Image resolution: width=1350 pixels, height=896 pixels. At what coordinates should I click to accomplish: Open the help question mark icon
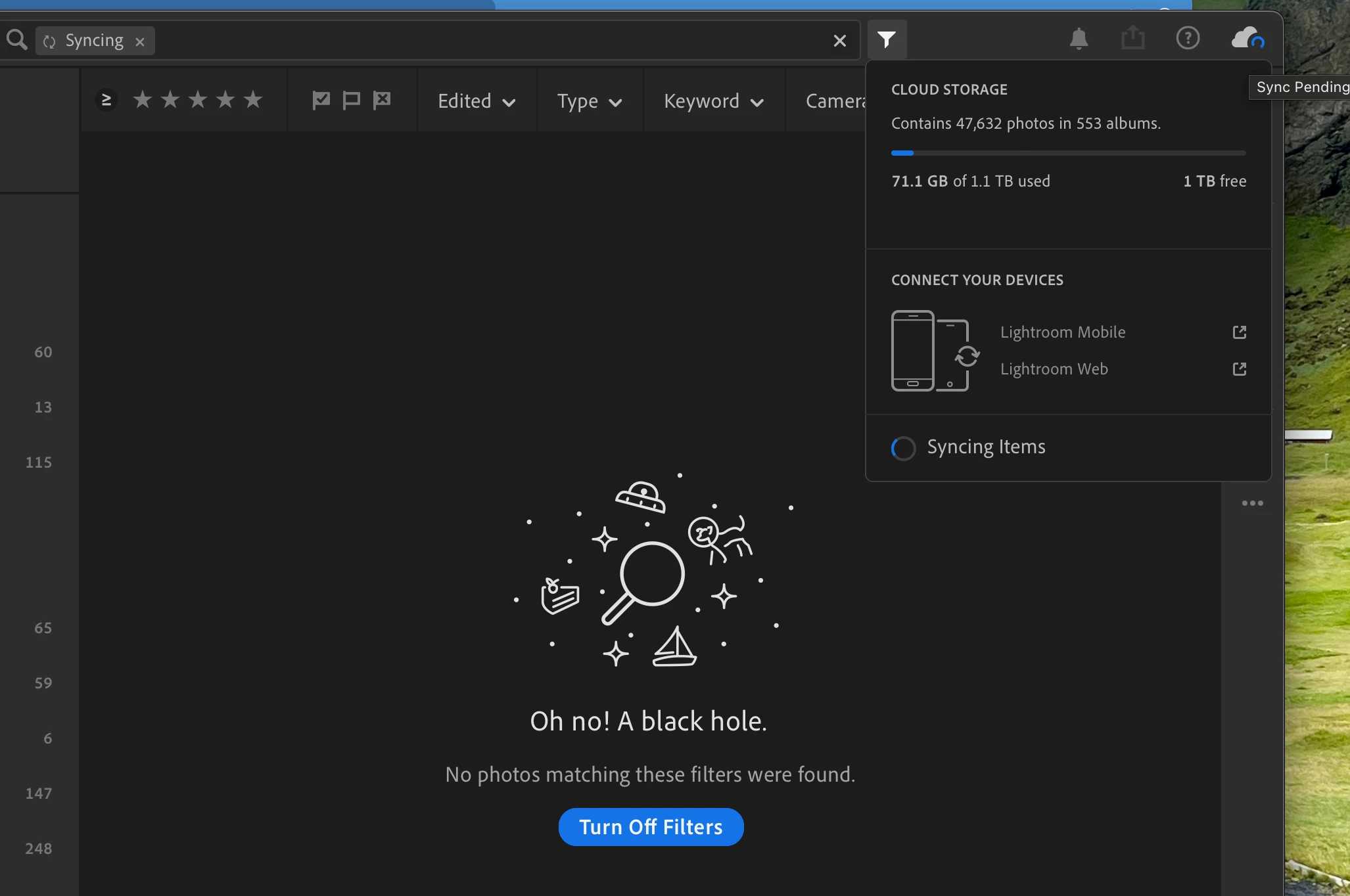click(x=1188, y=38)
